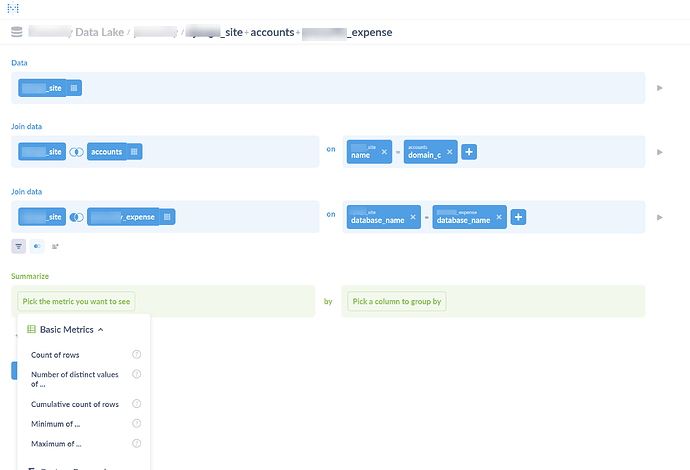Select Count of rows metric
The image size is (690, 470).
55,355
